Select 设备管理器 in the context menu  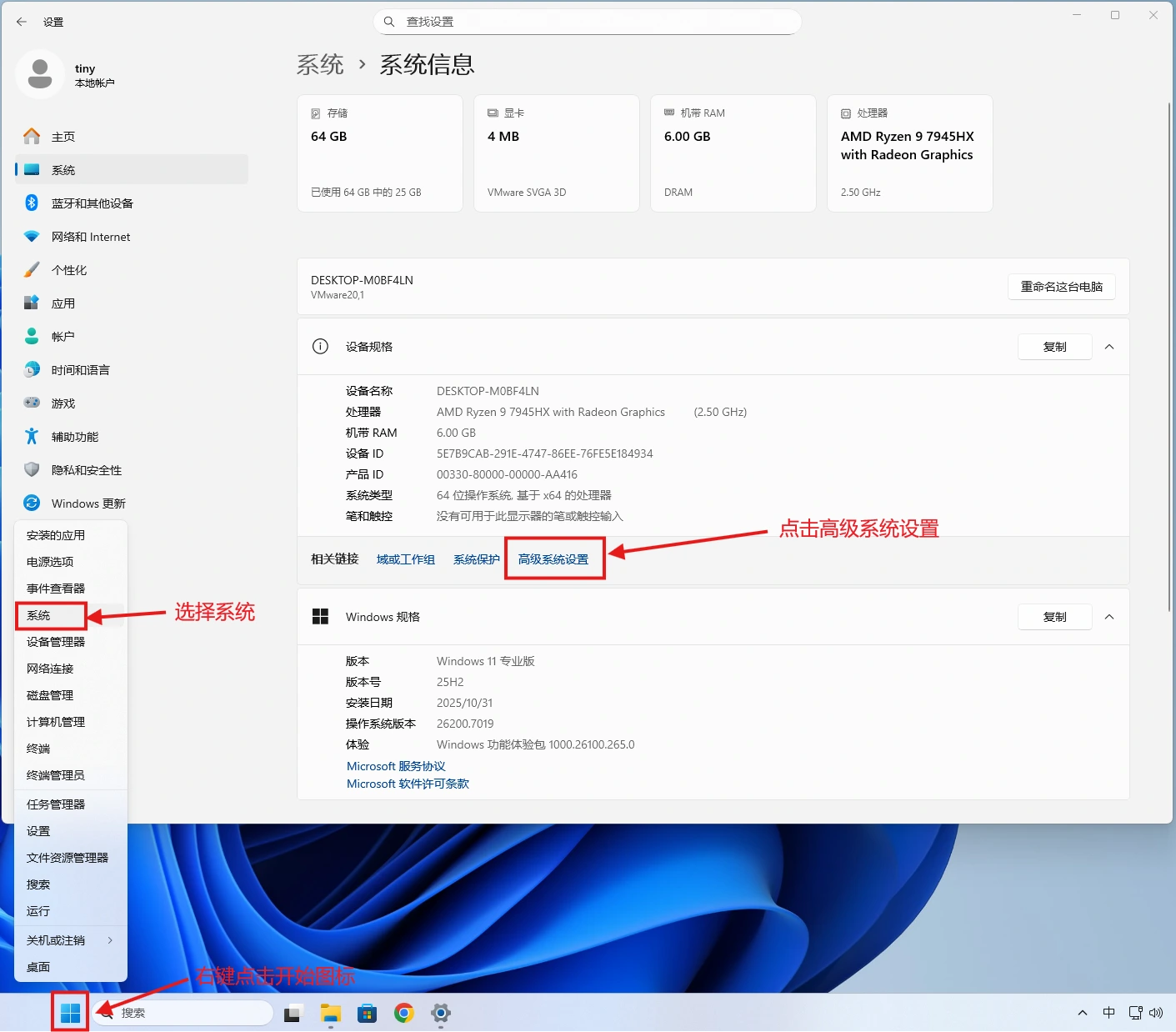(56, 642)
